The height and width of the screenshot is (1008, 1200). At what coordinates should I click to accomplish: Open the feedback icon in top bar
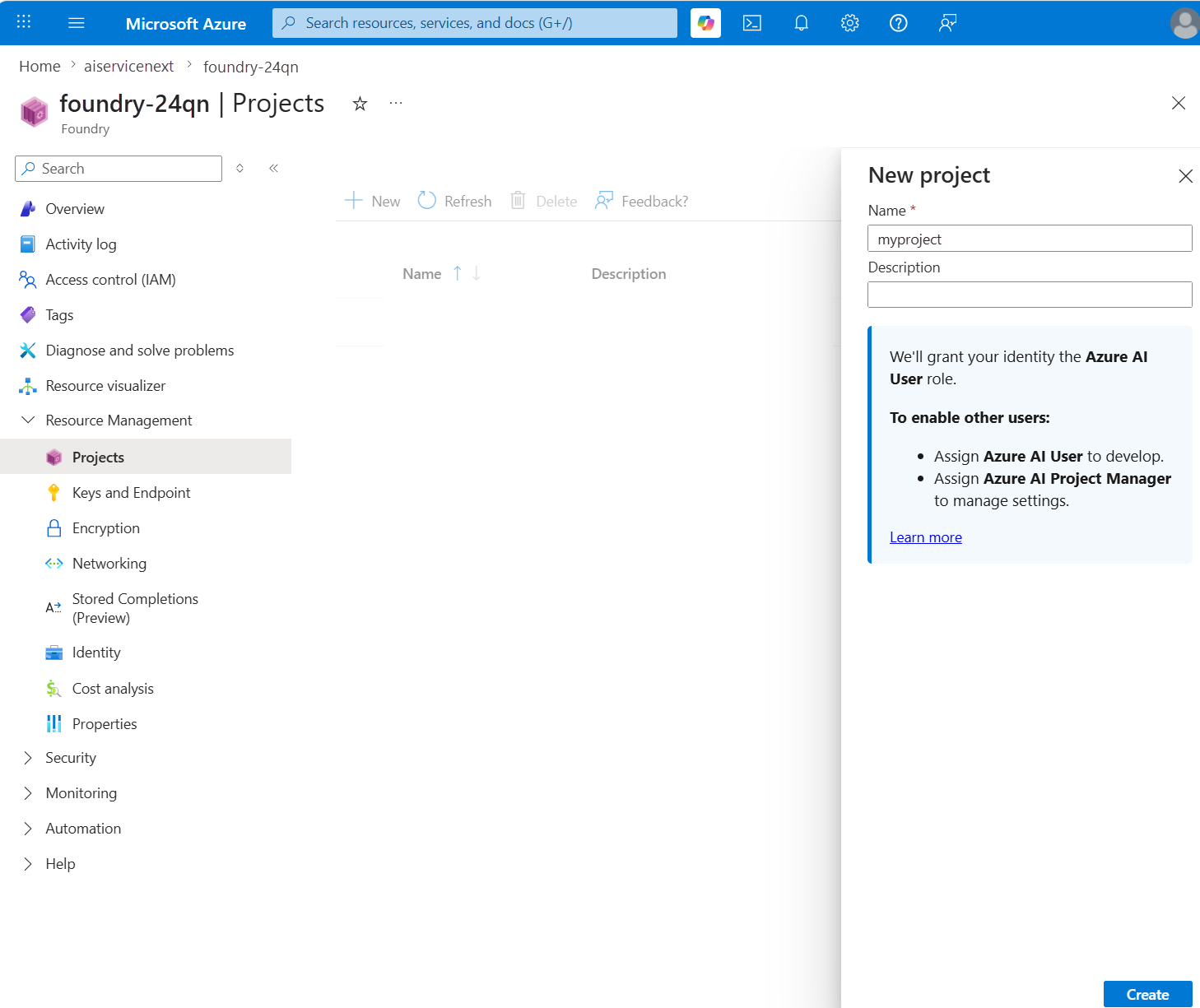tap(947, 23)
